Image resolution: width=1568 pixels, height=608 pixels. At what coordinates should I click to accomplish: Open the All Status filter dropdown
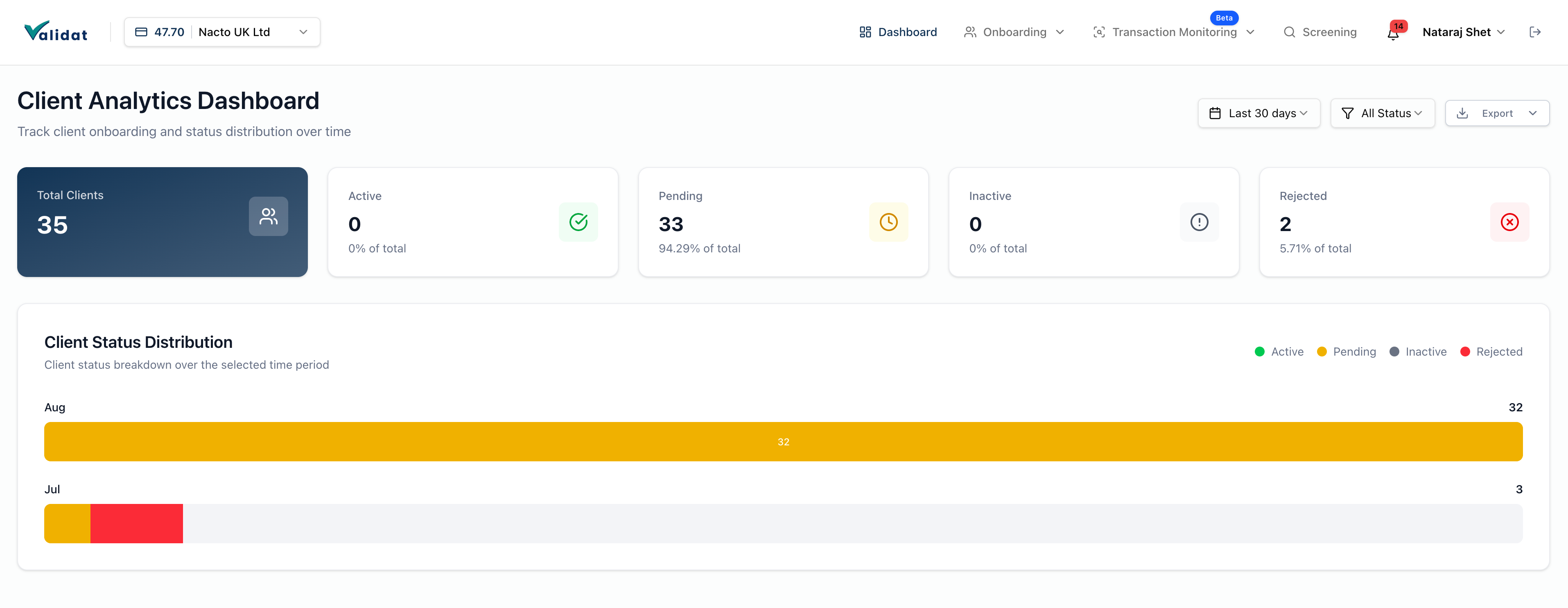pyautogui.click(x=1383, y=113)
